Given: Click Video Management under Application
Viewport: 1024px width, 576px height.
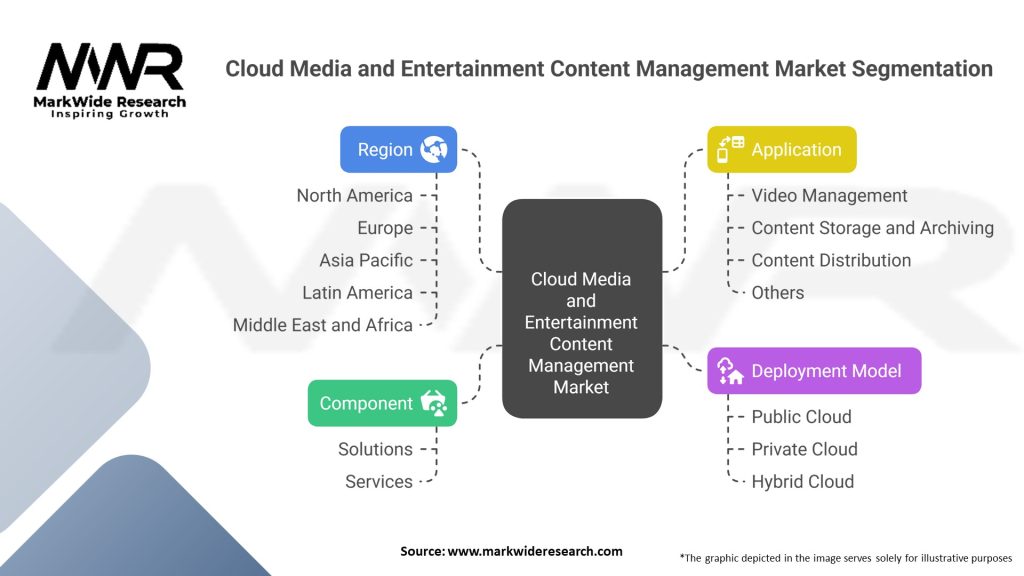Looking at the screenshot, I should 829,196.
